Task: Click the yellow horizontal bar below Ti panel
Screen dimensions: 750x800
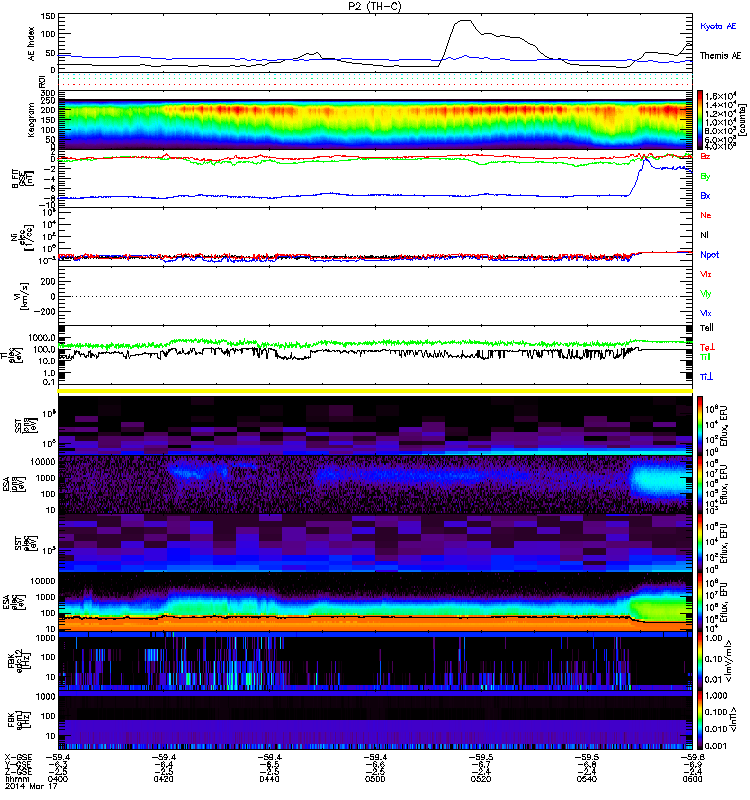Action: click(x=375, y=391)
